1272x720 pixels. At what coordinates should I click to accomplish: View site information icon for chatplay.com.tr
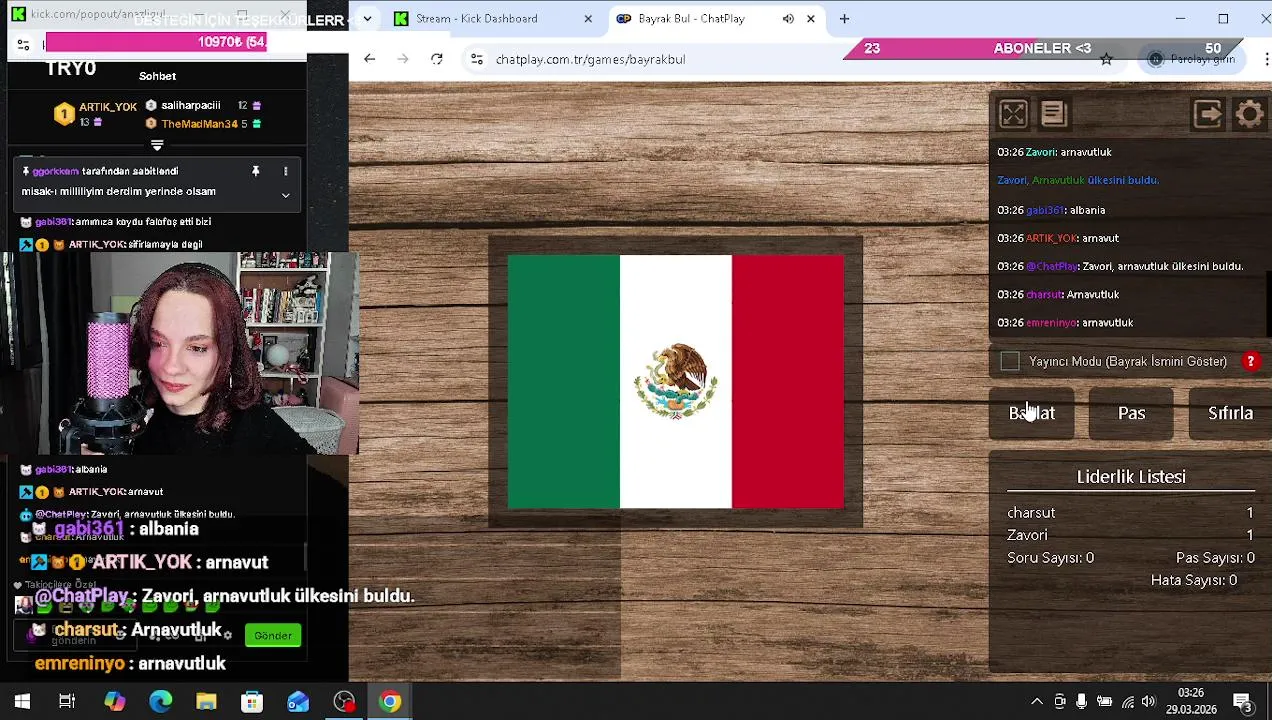(476, 59)
